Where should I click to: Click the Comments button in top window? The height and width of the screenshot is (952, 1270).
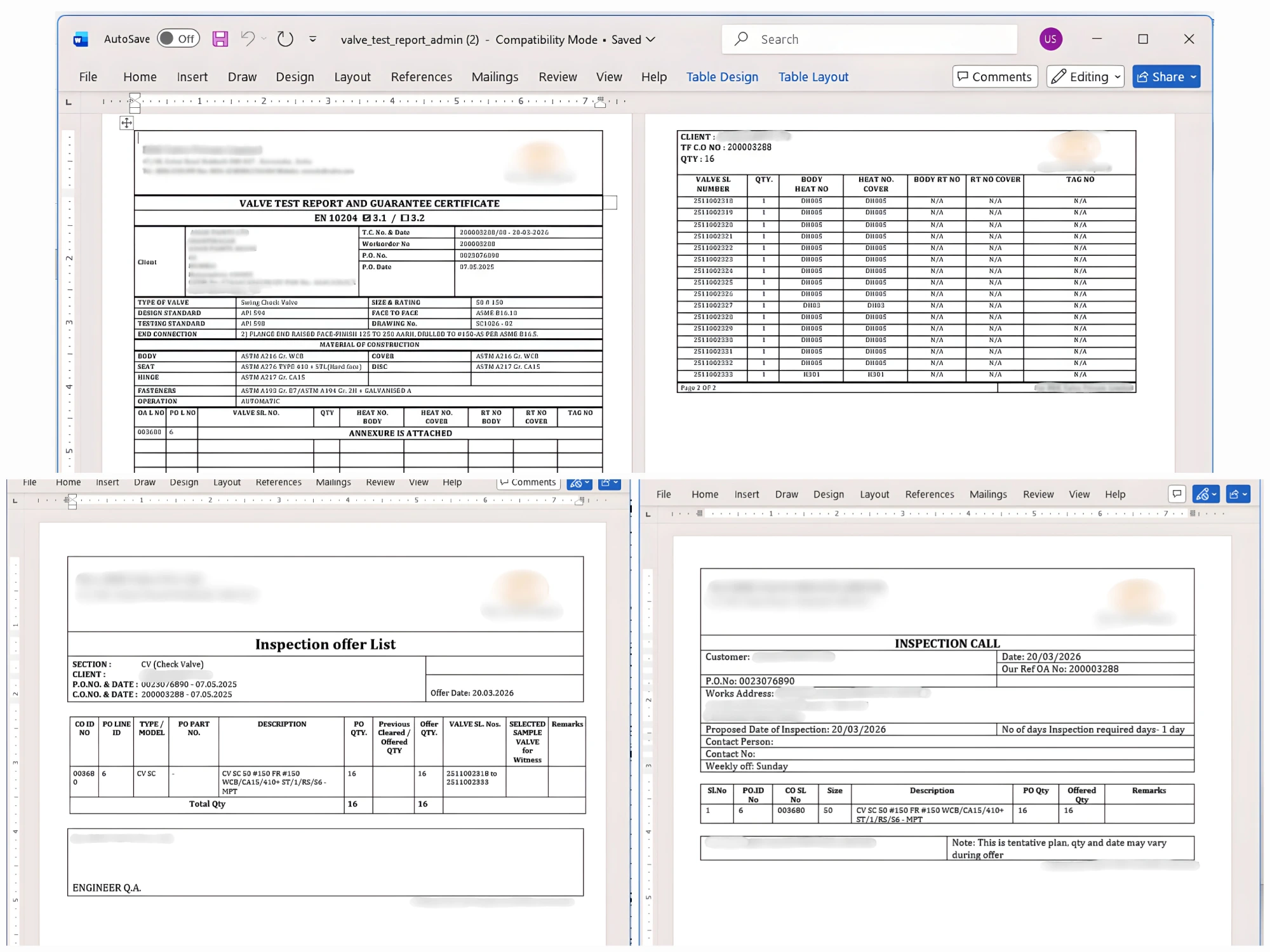click(994, 77)
